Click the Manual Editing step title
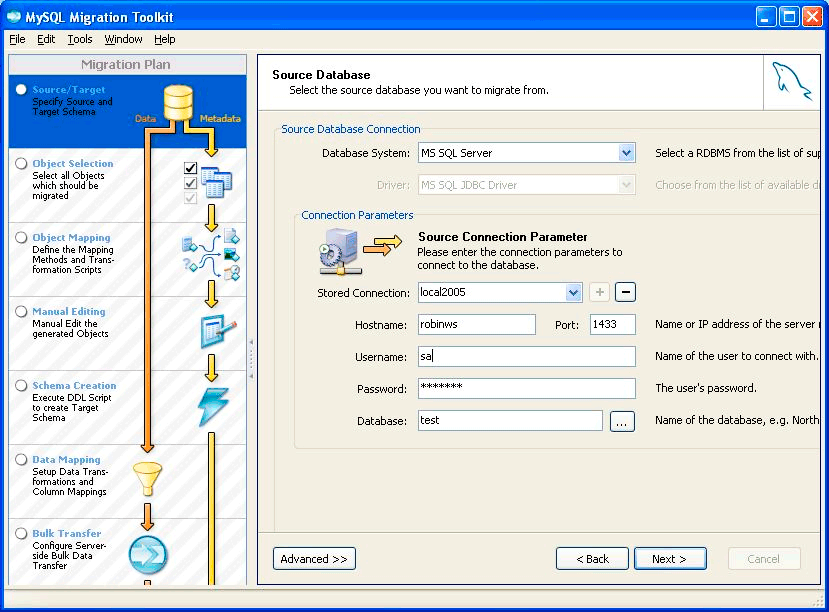Image resolution: width=829 pixels, height=612 pixels. click(x=69, y=311)
